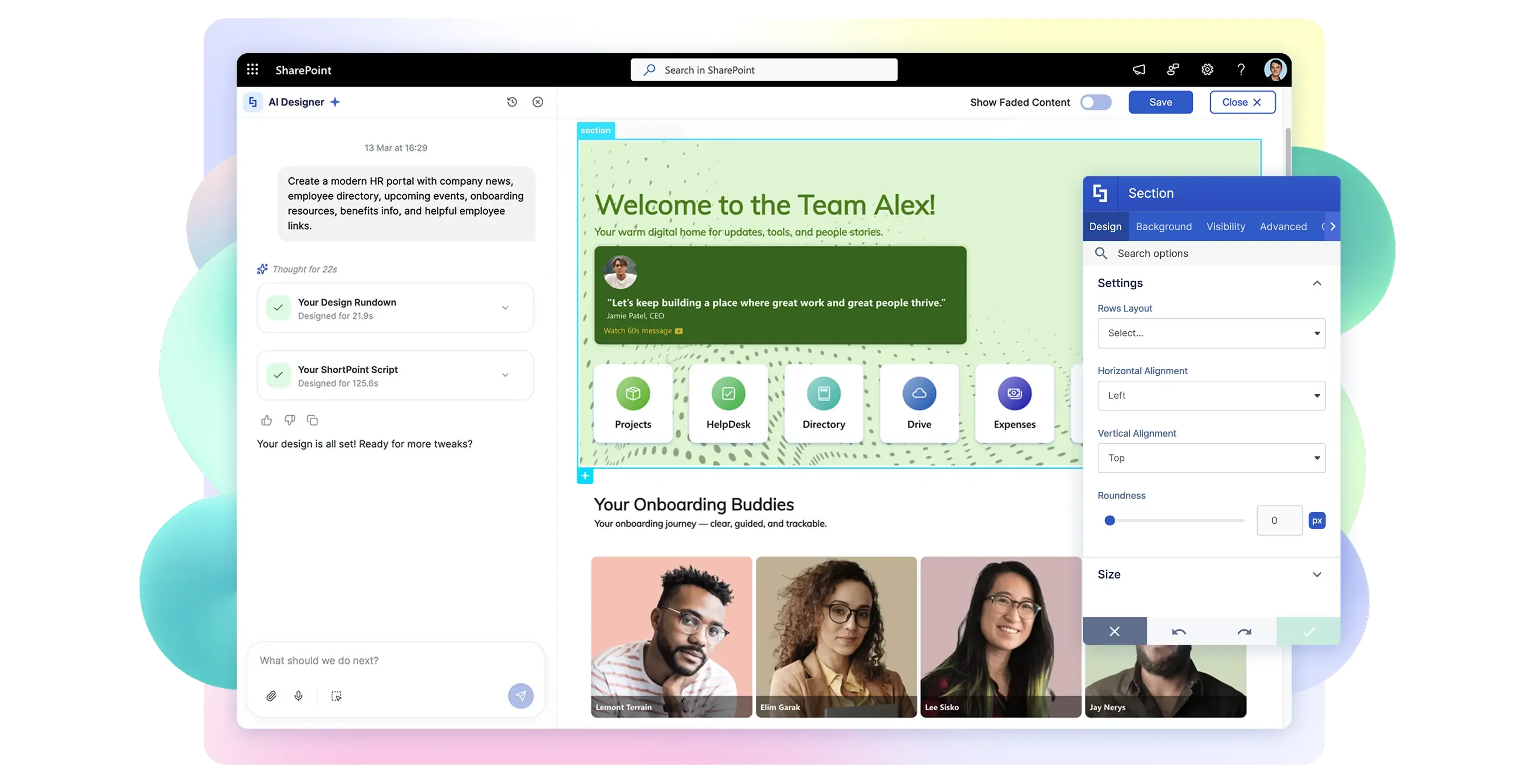Viewport: 1539px width, 784px height.
Task: Click the Search in SharePoint field
Action: [763, 70]
